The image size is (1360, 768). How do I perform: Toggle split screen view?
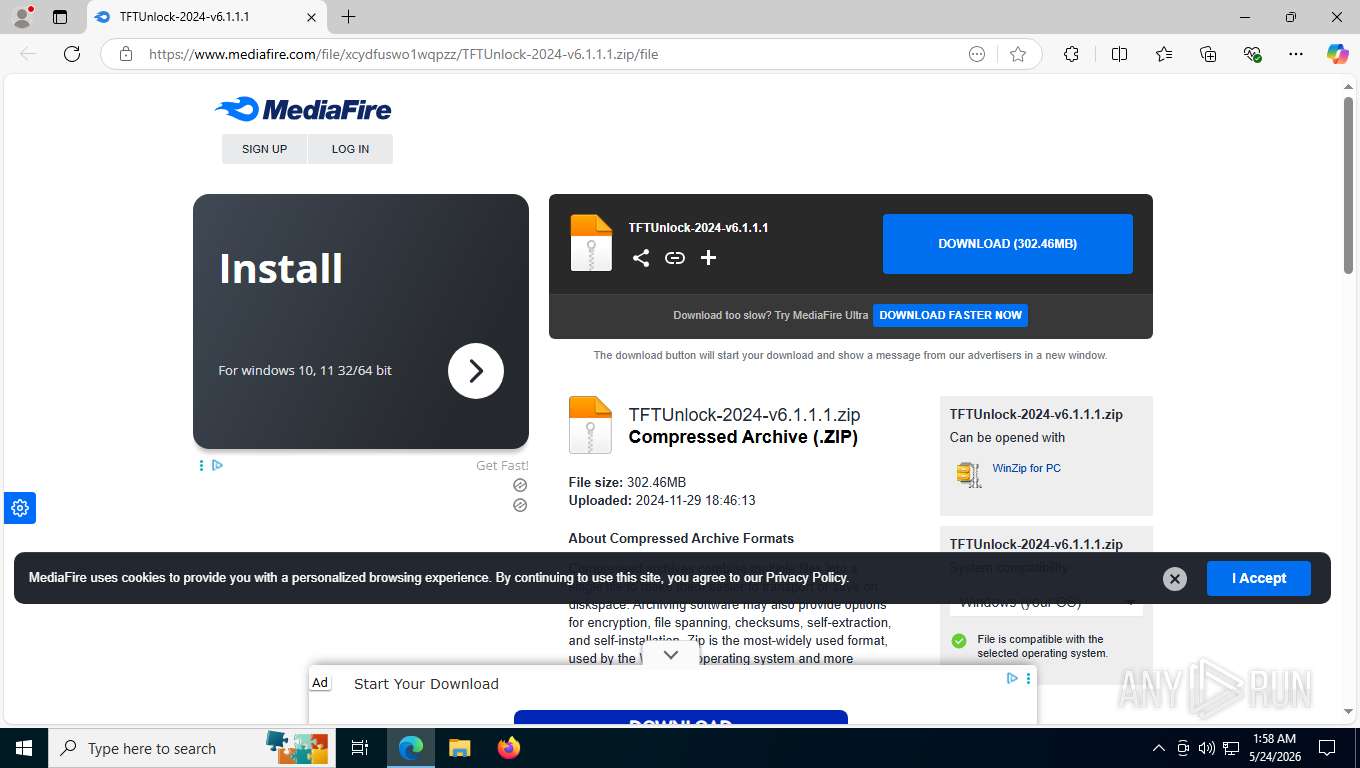1119,54
